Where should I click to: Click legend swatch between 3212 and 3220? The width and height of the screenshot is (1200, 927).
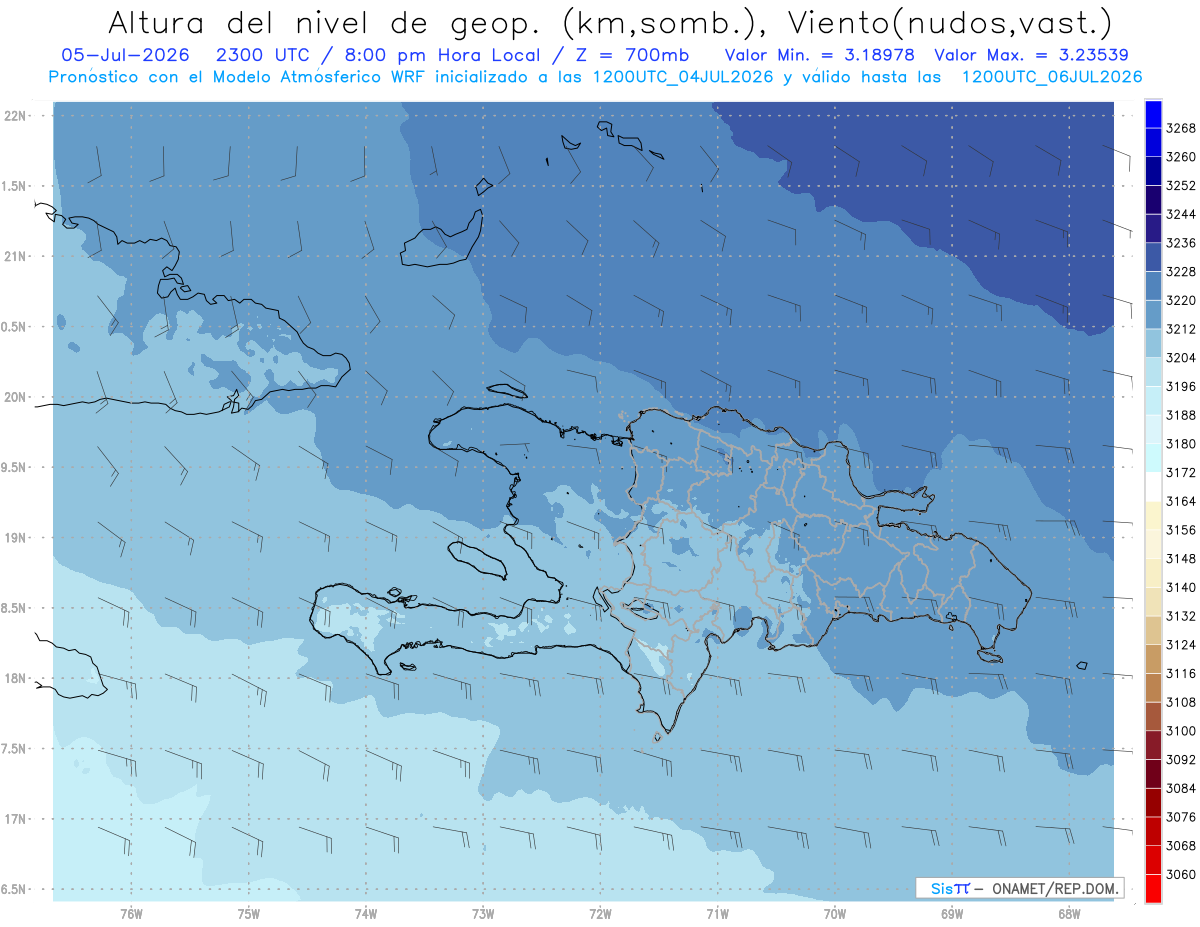click(1153, 314)
